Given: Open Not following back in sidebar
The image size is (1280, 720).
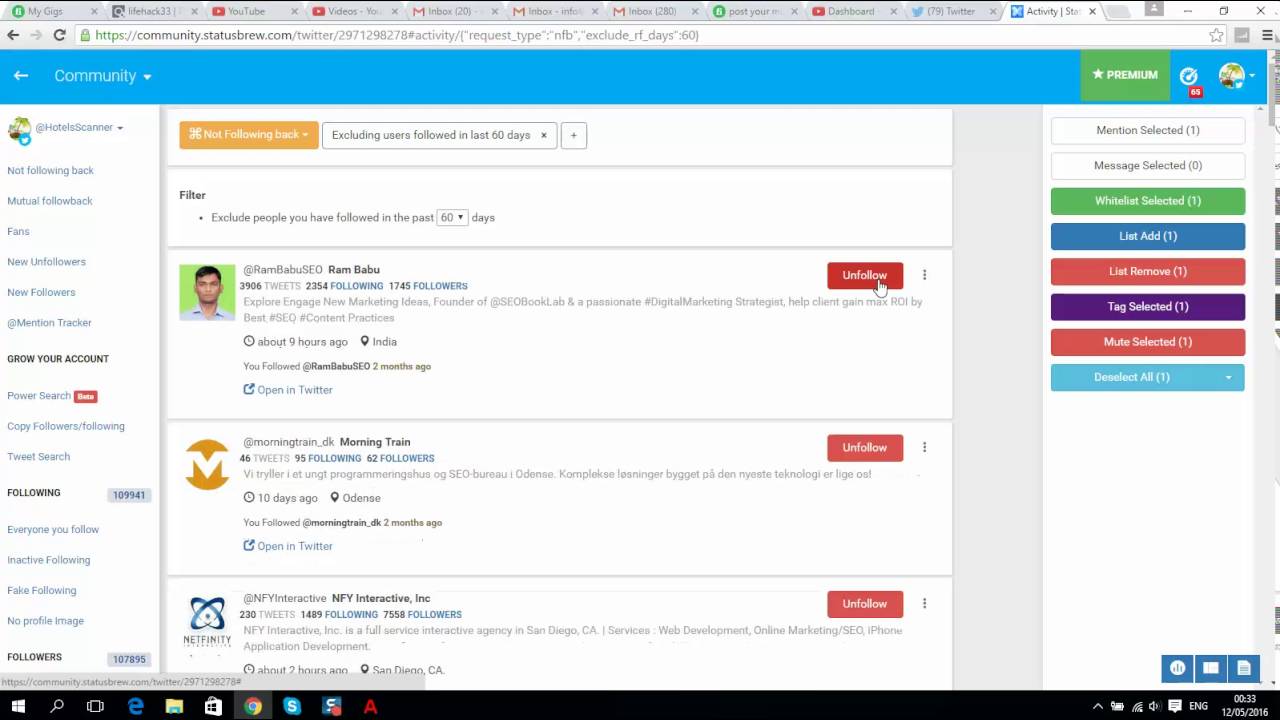Looking at the screenshot, I should 50,170.
